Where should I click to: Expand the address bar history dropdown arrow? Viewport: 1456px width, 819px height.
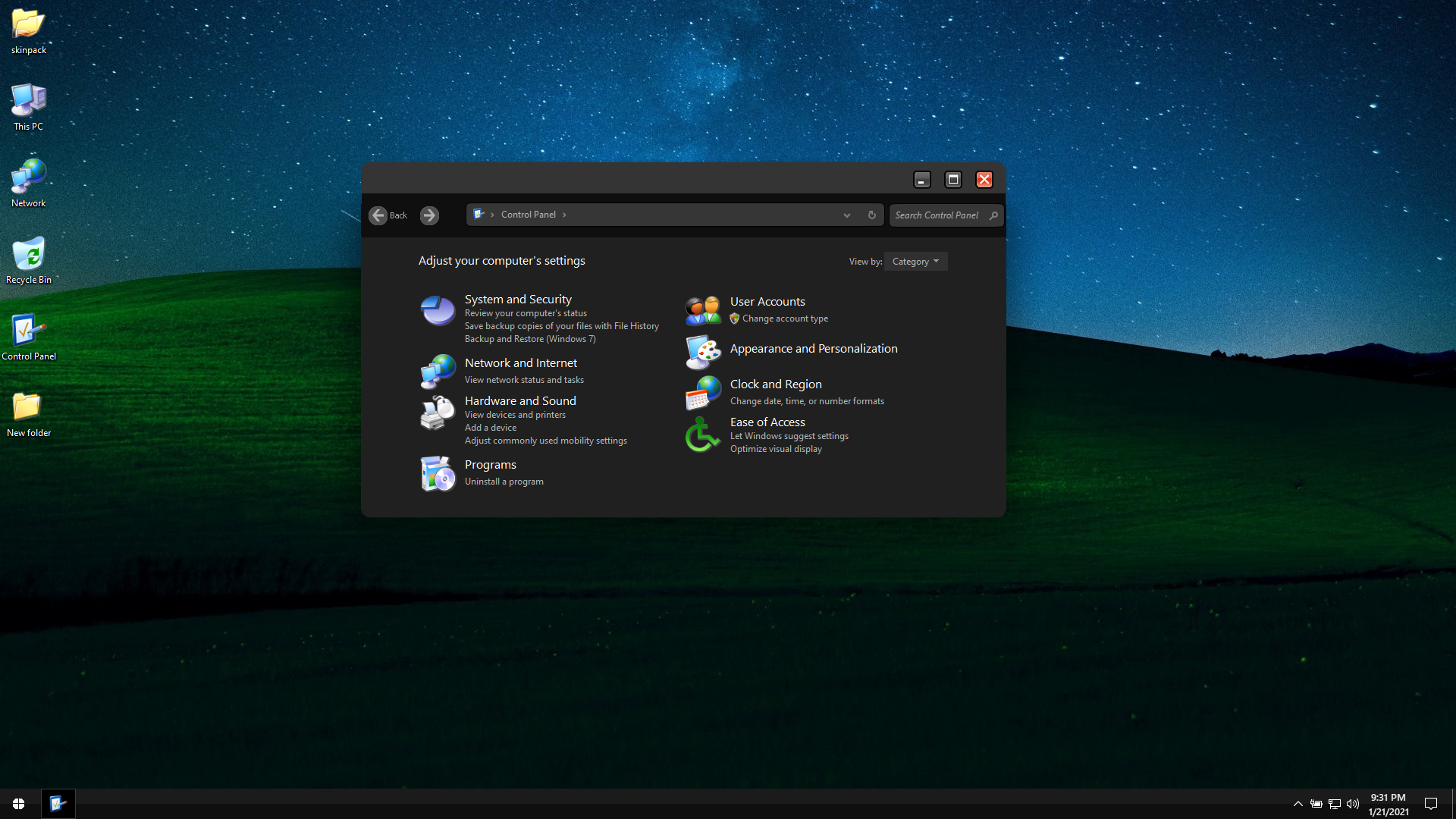(x=846, y=215)
